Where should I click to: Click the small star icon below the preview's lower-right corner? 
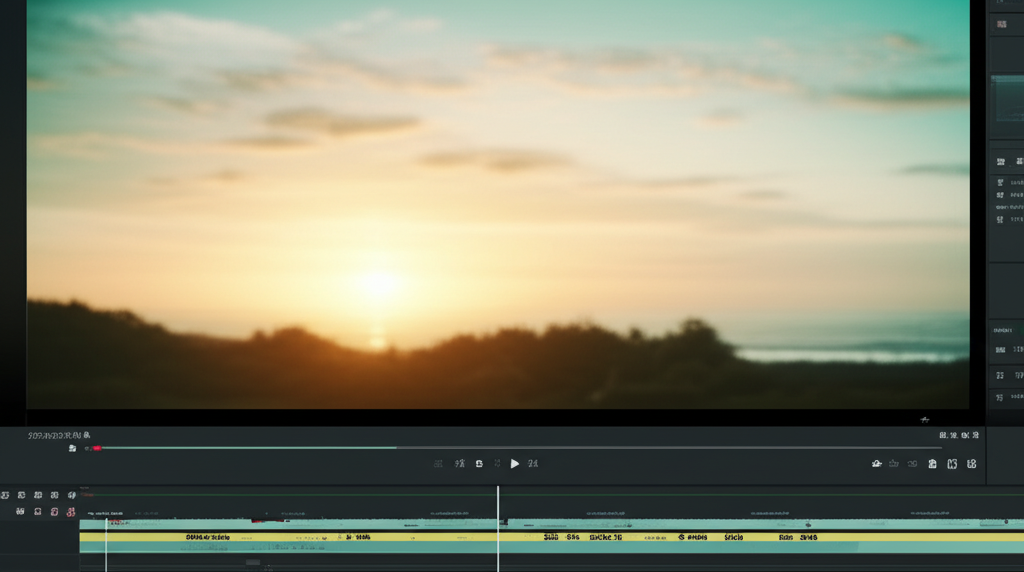click(x=924, y=420)
